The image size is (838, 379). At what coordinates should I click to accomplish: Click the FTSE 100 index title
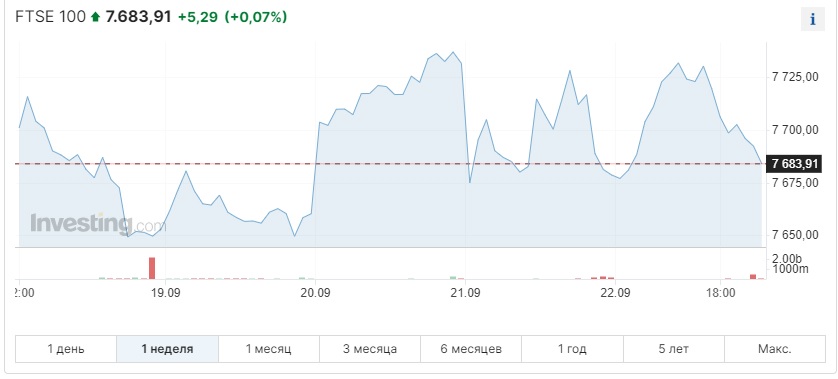click(50, 17)
